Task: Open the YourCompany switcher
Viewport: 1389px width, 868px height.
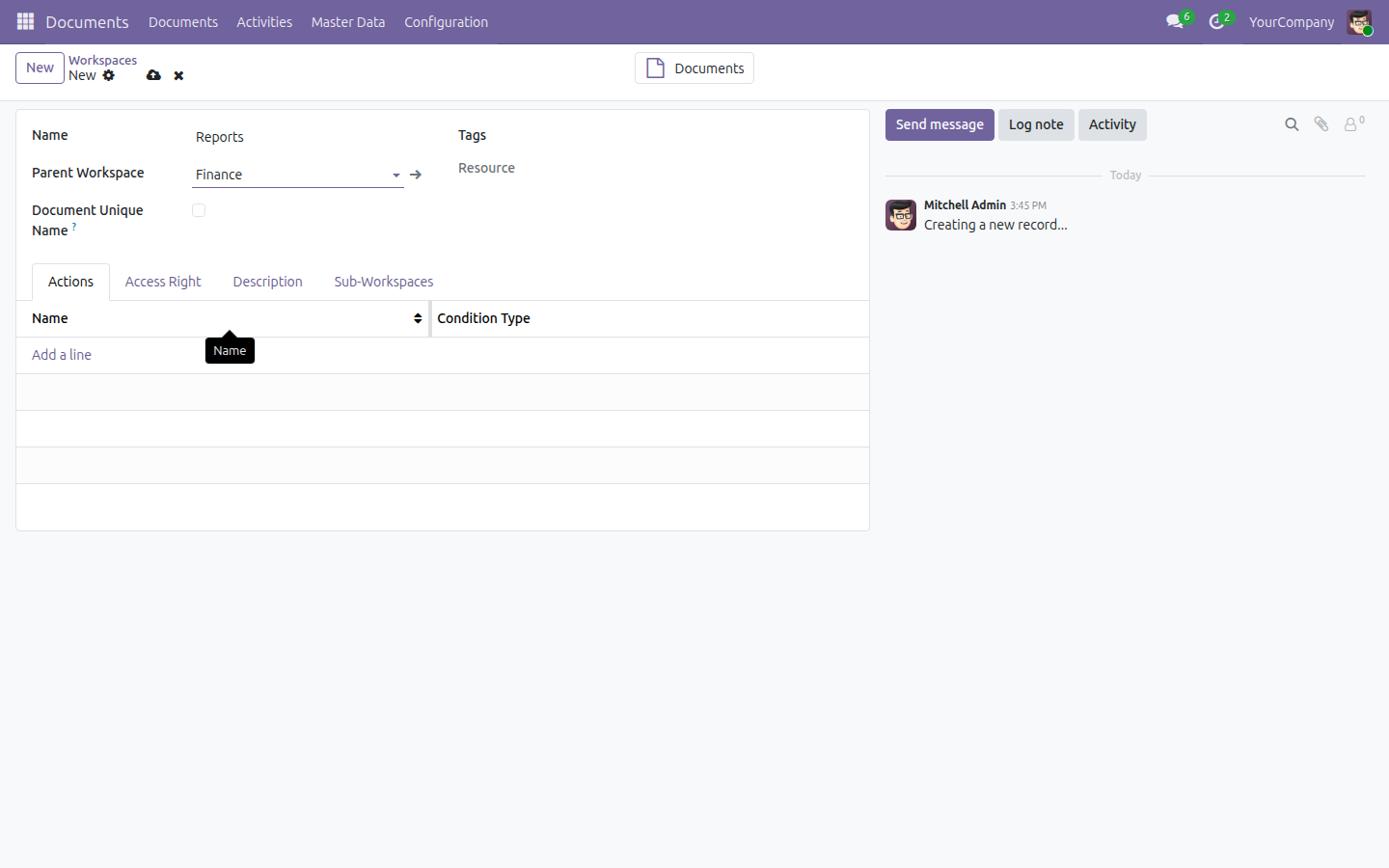Action: point(1292,22)
